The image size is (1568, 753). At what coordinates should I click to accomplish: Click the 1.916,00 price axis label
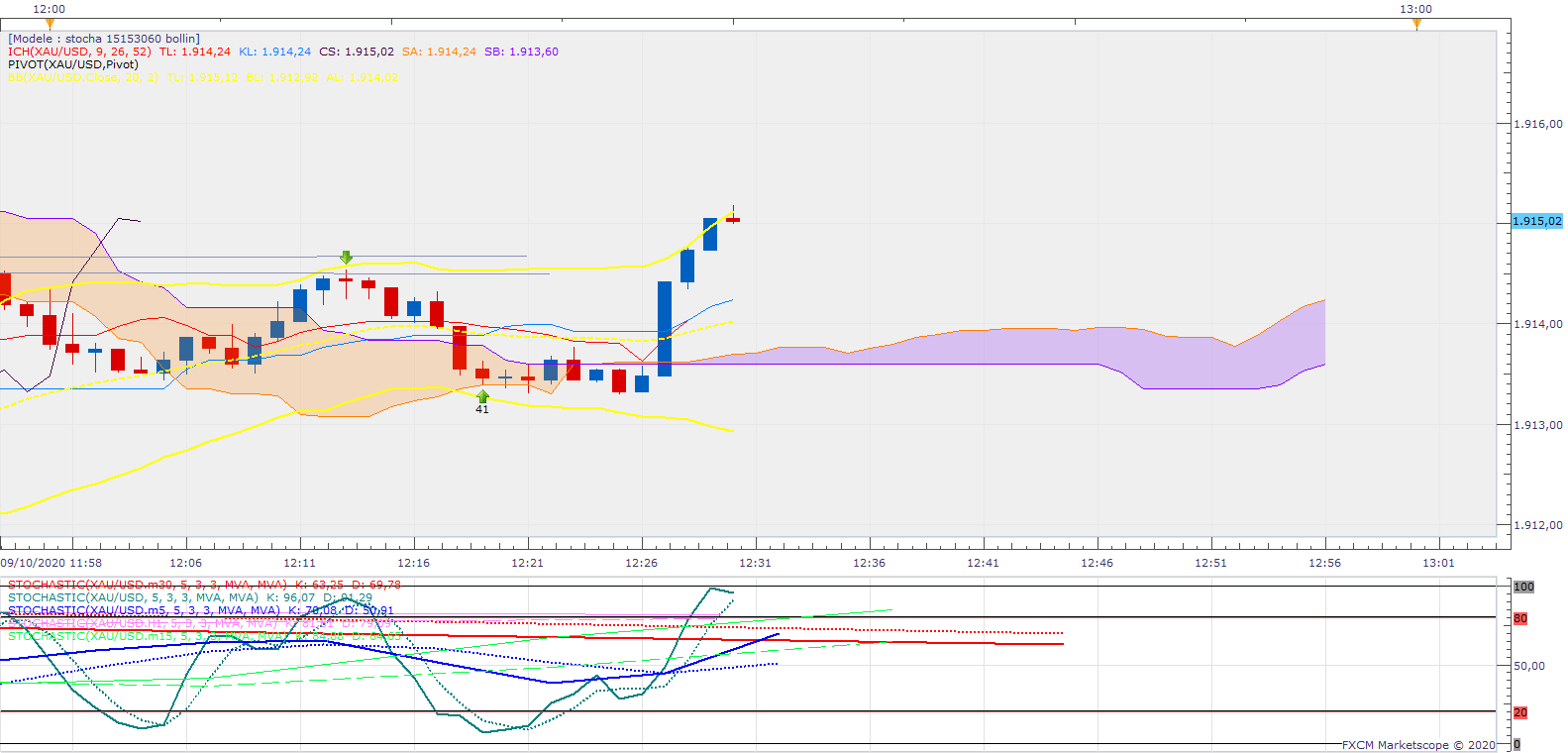click(x=1538, y=124)
